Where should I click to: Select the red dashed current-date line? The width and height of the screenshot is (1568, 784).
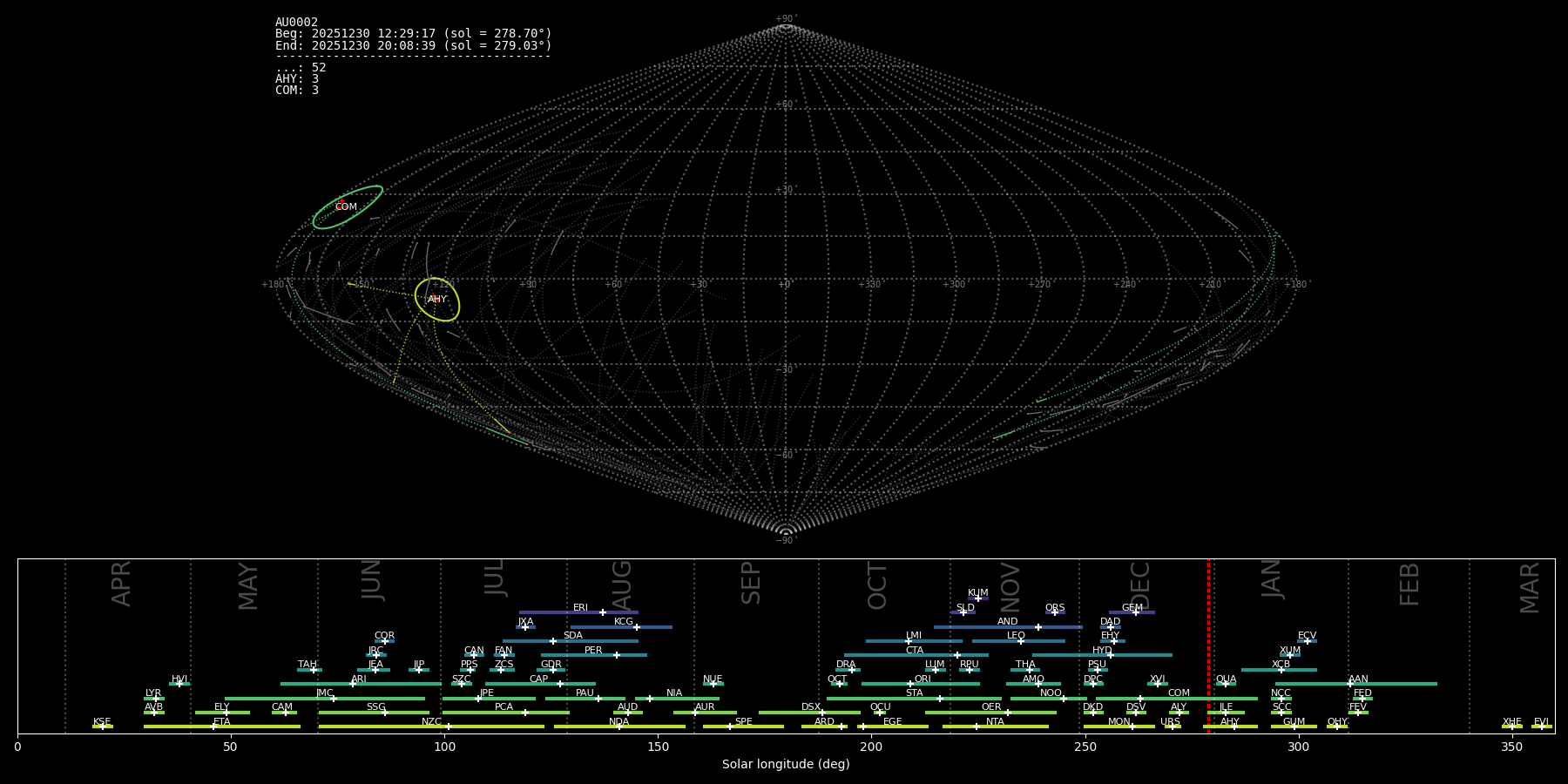pos(1208,645)
